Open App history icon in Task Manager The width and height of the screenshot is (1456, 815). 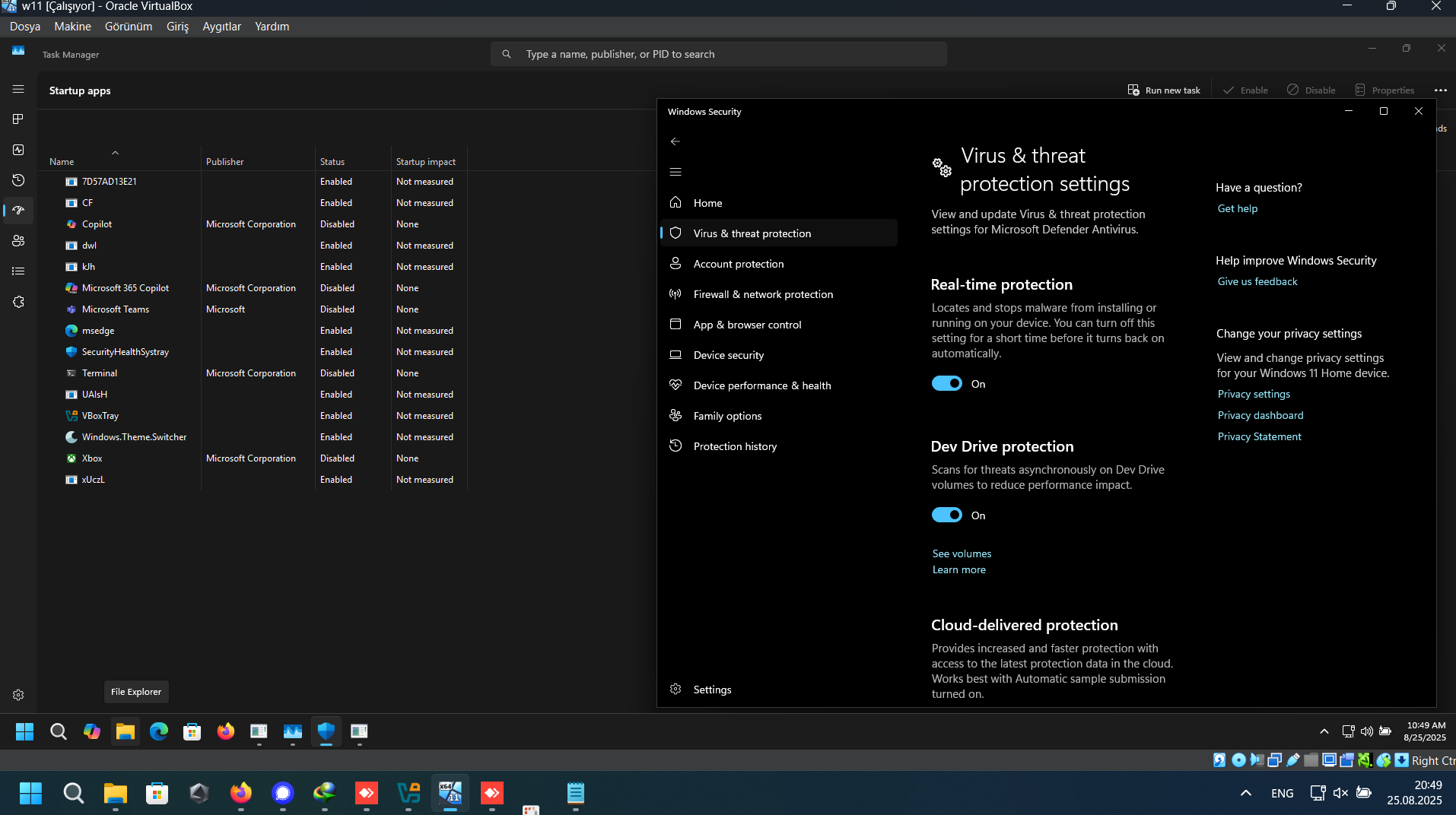coord(18,180)
